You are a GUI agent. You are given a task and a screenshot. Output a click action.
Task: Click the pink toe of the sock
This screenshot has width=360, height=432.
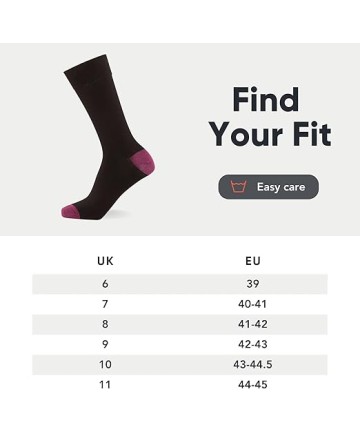click(x=70, y=211)
